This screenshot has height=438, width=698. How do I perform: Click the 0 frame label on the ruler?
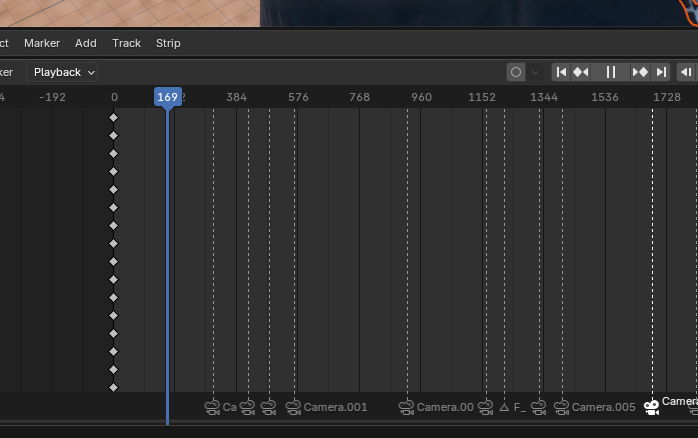pos(114,97)
